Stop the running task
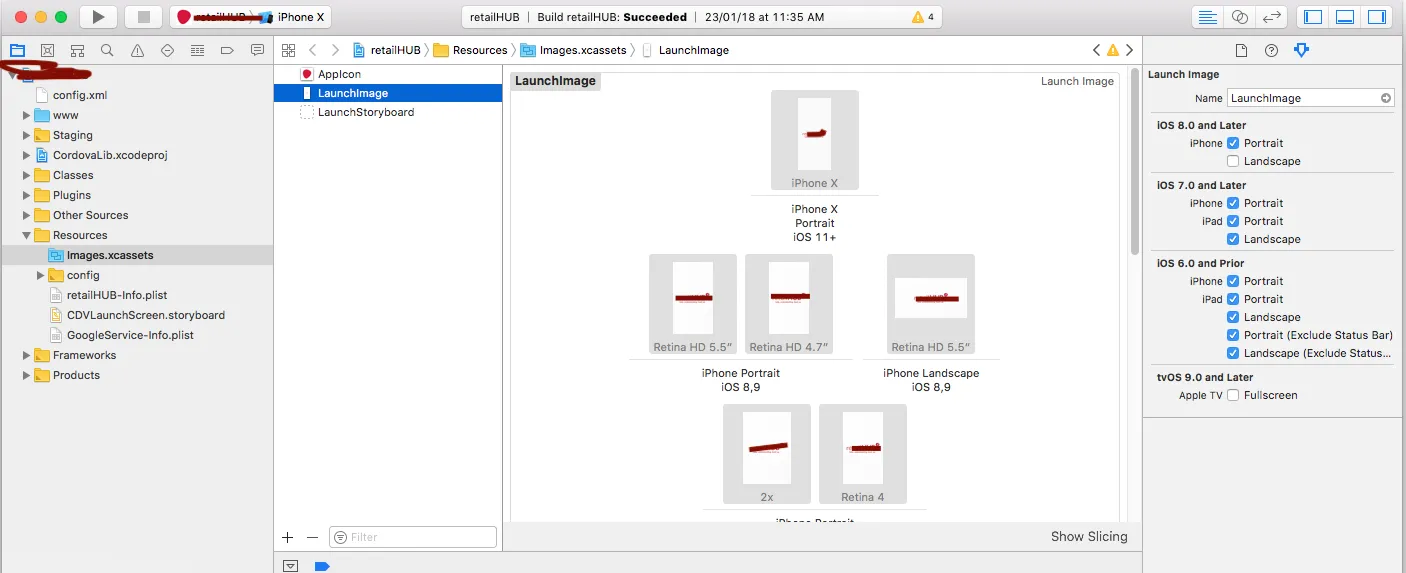 coord(143,17)
